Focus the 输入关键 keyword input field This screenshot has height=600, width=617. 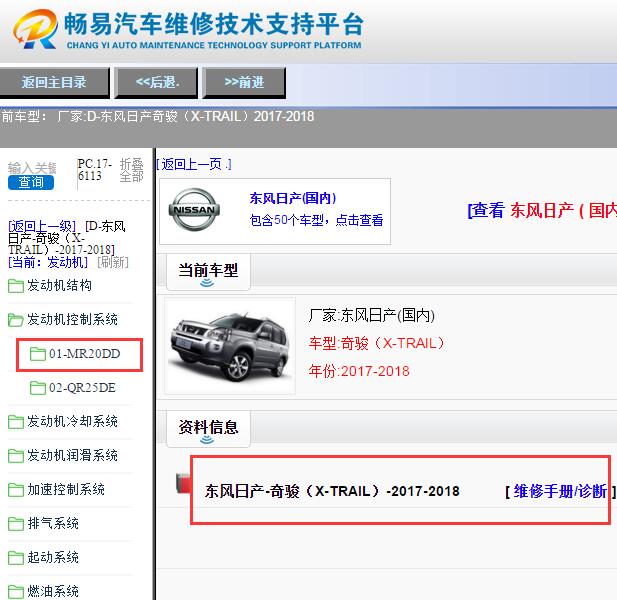[x=32, y=168]
